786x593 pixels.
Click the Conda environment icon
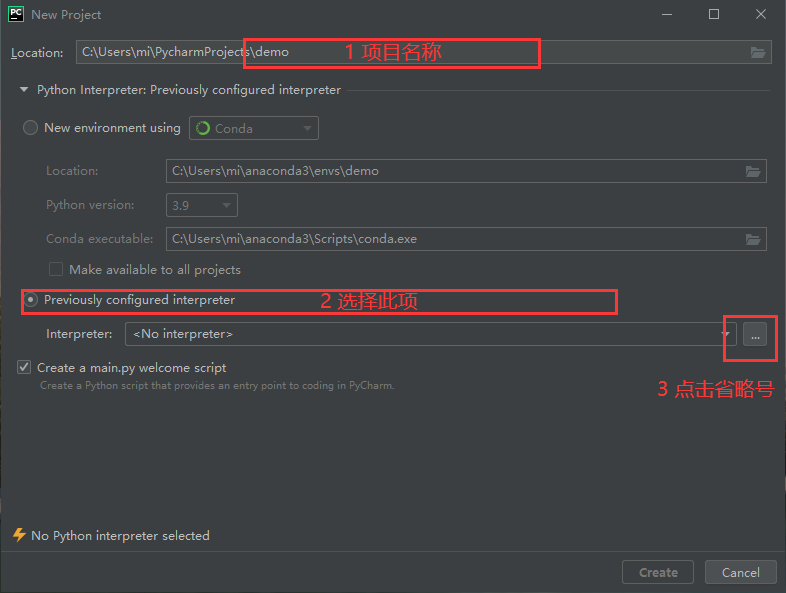tap(203, 128)
